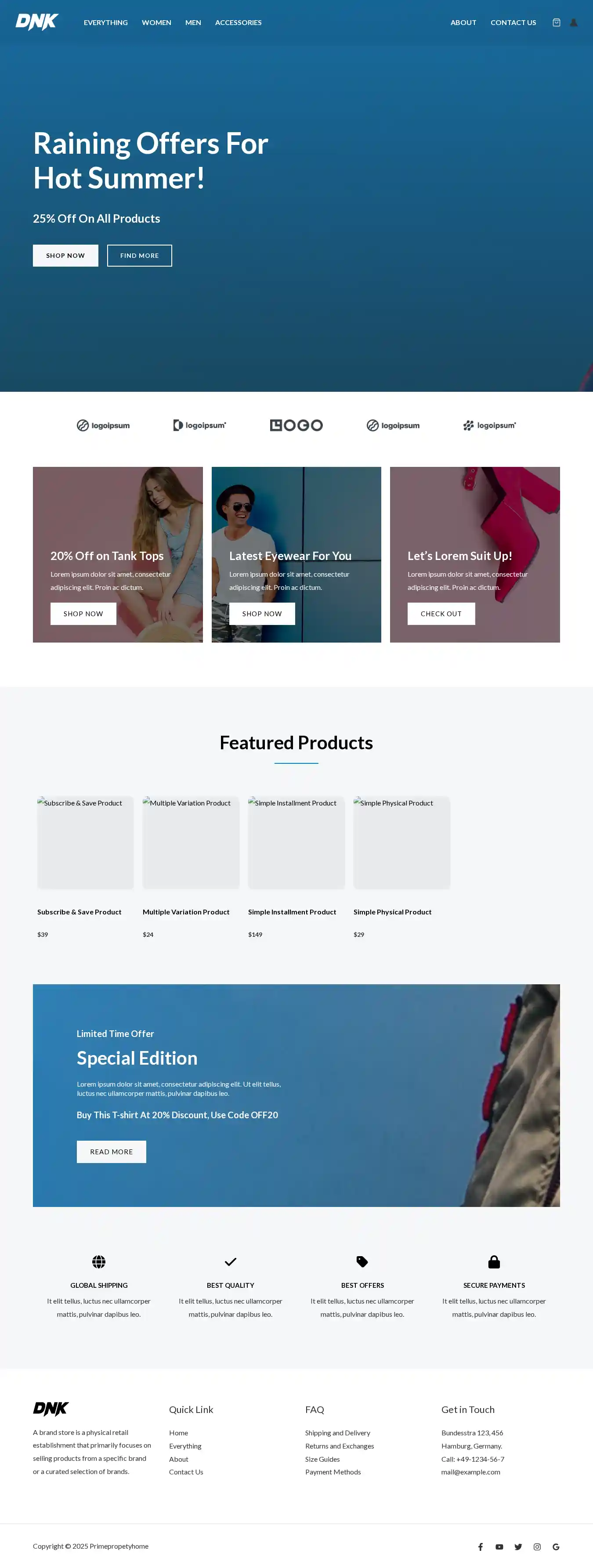Click the Read More button in Special Edition
Image resolution: width=593 pixels, height=1568 pixels.
pyautogui.click(x=112, y=1152)
